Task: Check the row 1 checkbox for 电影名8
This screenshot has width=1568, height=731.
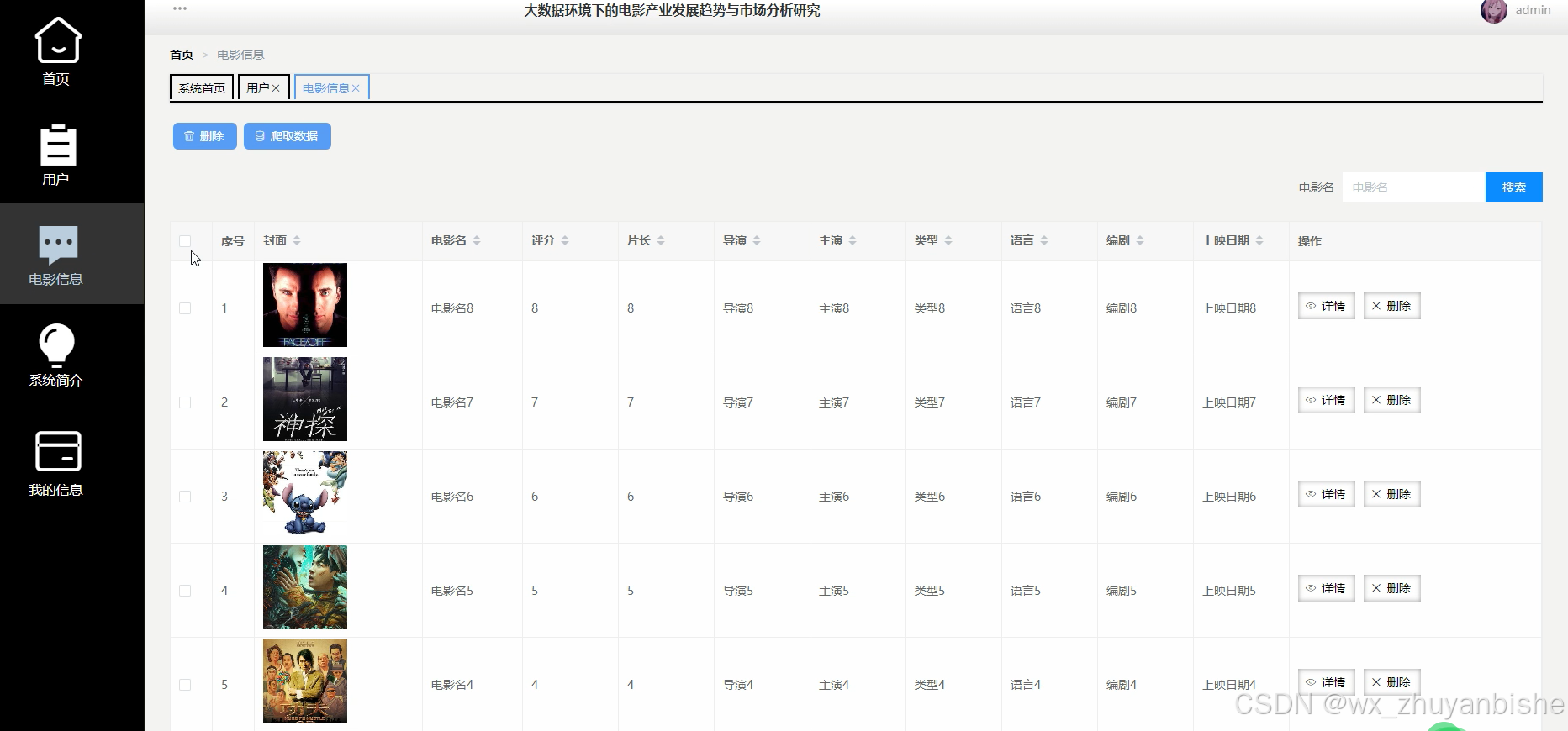Action: [185, 308]
